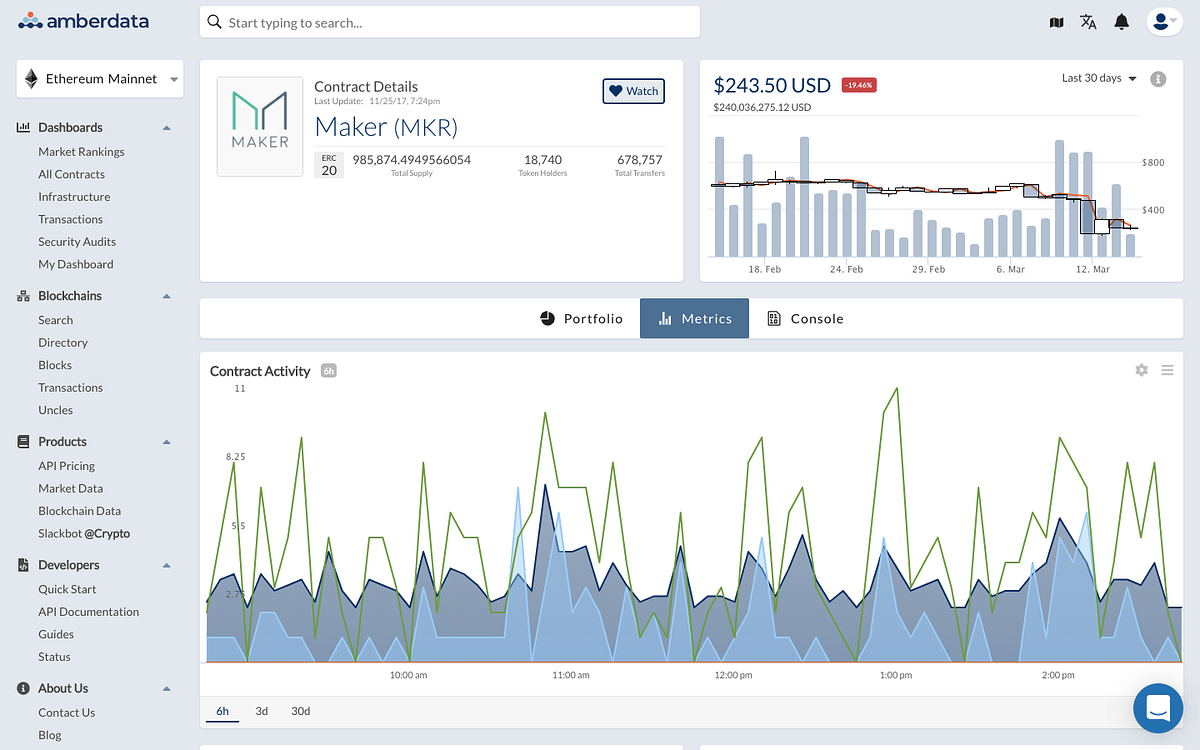Open API Documentation from the sidebar
The width and height of the screenshot is (1200, 750).
(x=88, y=611)
